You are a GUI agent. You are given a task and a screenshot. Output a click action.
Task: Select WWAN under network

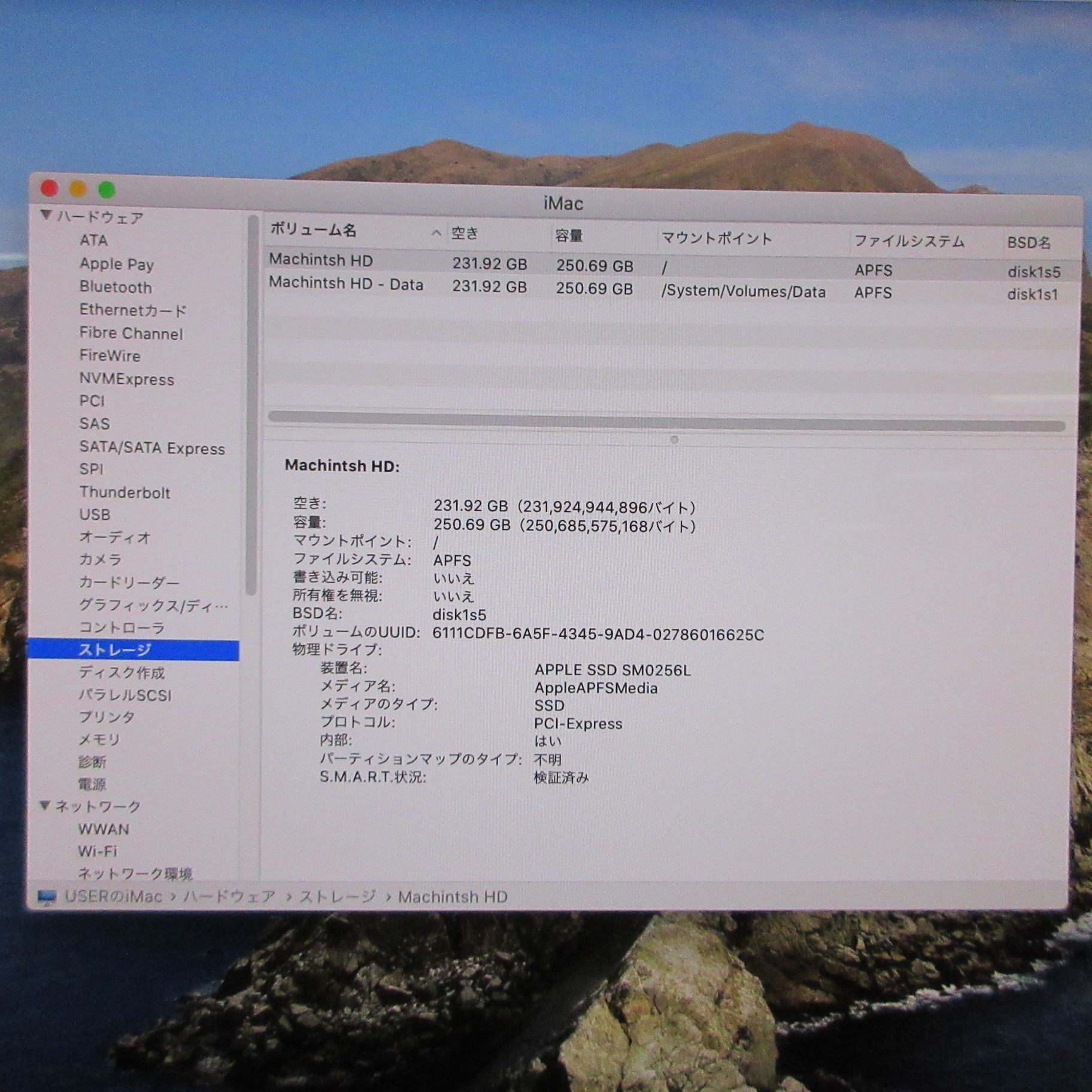(104, 829)
